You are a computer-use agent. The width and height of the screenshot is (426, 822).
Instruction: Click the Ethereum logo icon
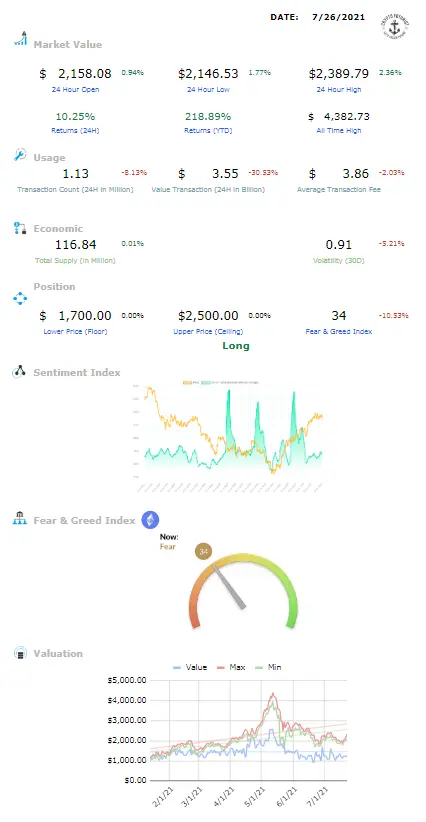[x=150, y=520]
